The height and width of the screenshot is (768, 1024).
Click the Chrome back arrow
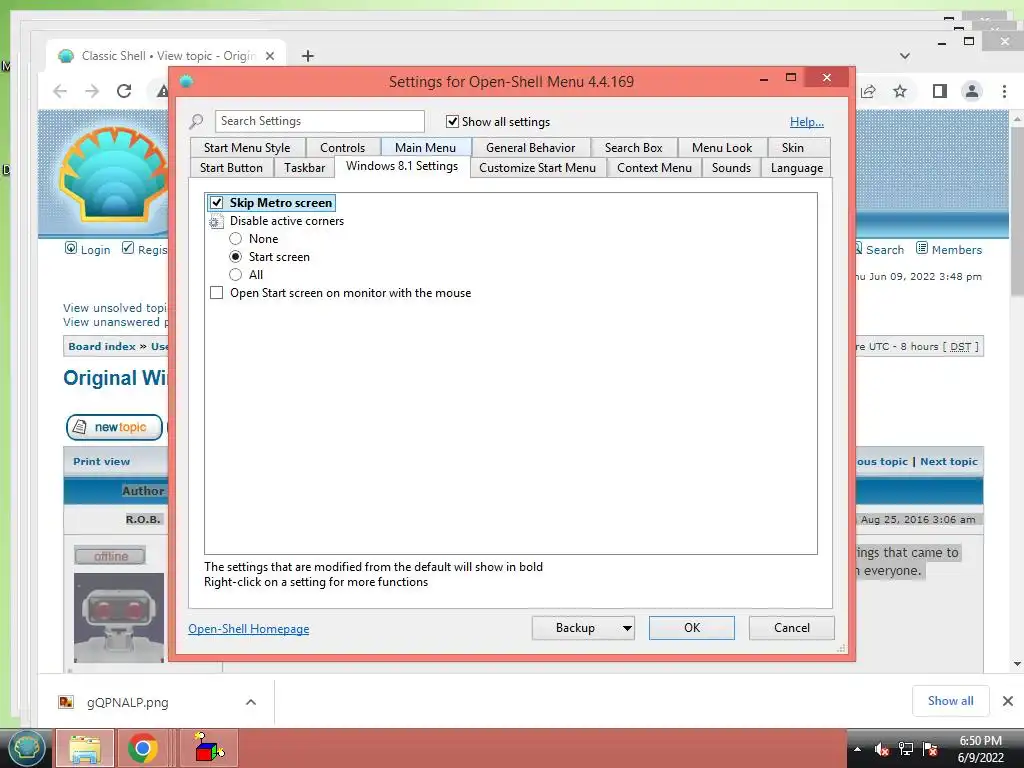click(x=60, y=91)
